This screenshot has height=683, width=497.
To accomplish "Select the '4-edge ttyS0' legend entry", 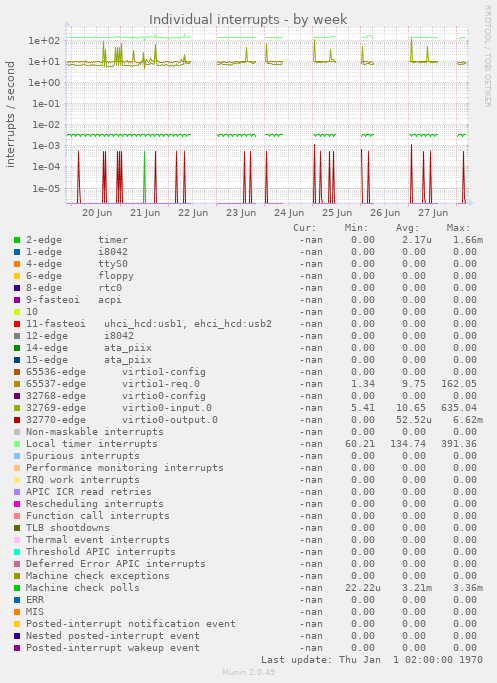I will point(77,264).
